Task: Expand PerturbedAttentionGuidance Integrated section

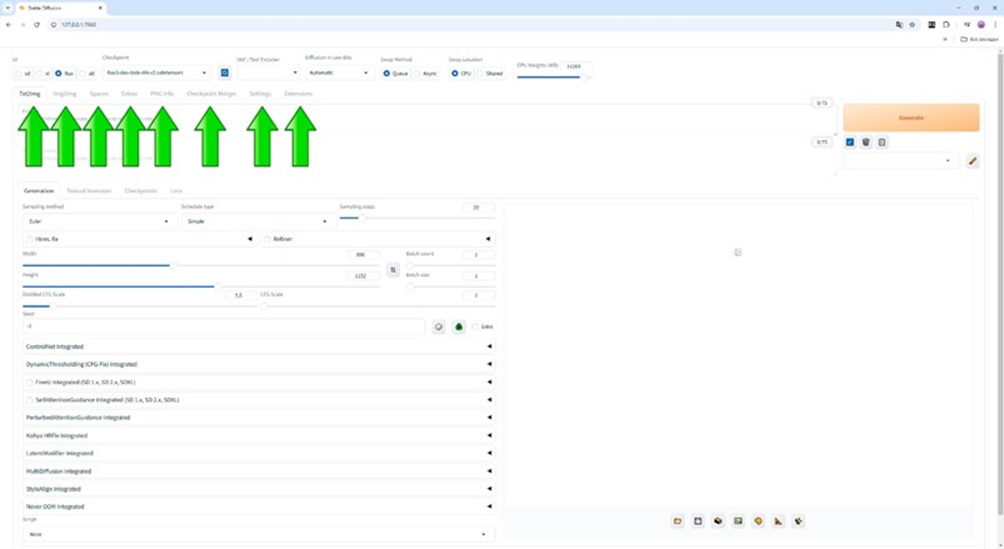Action: pos(258,418)
